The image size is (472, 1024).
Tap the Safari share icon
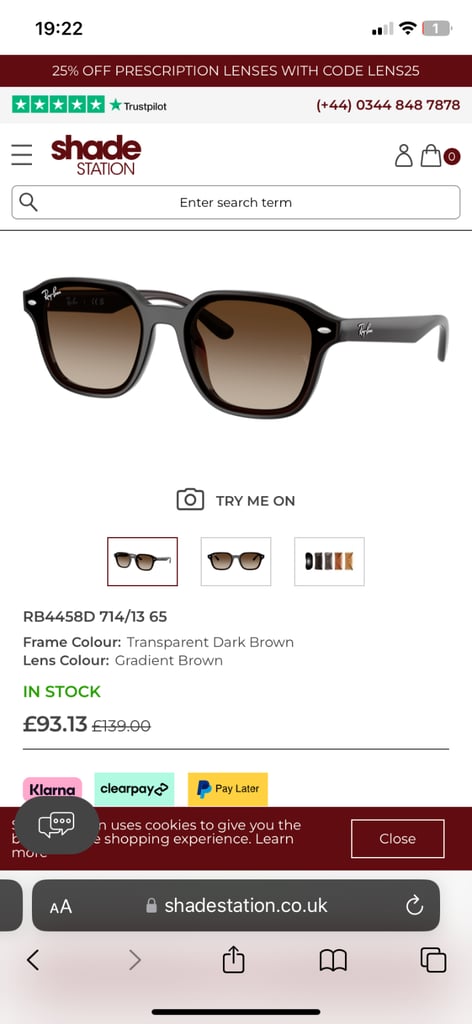[x=234, y=960]
